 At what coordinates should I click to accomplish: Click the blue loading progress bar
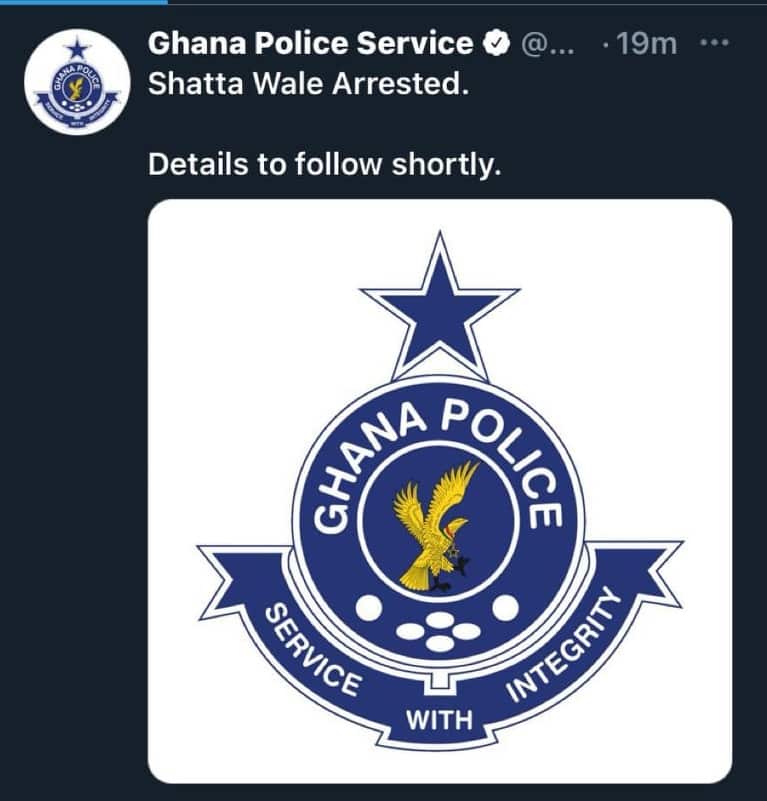[x=84, y=2]
